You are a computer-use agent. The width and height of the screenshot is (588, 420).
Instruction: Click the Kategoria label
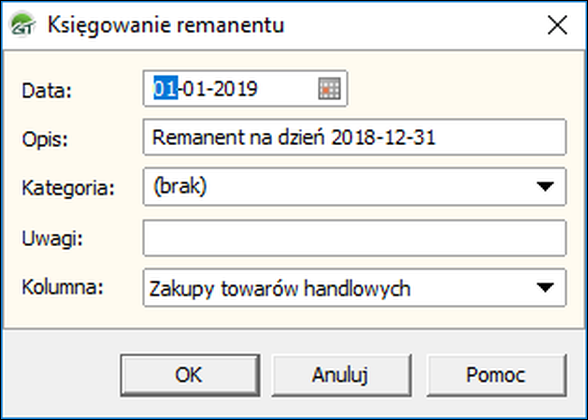(x=68, y=188)
